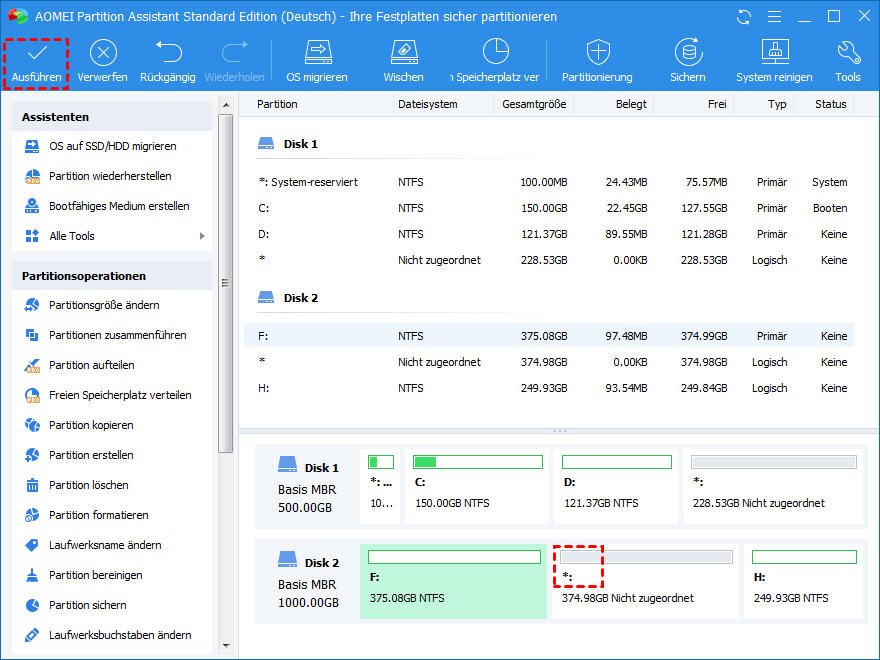
Task: Click the D: partition usage bar
Action: [616, 462]
